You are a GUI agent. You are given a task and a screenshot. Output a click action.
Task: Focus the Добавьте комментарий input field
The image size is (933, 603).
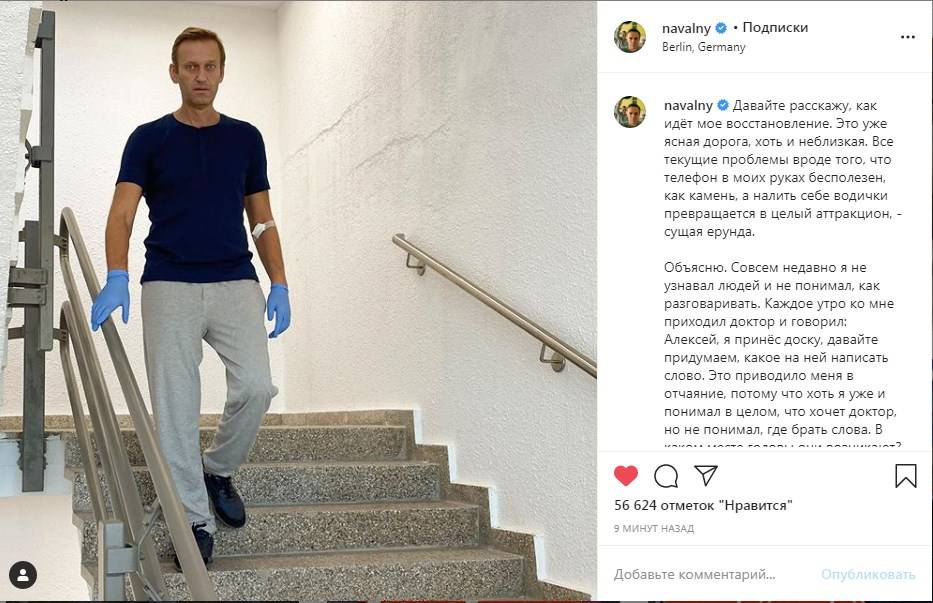[x=694, y=574]
